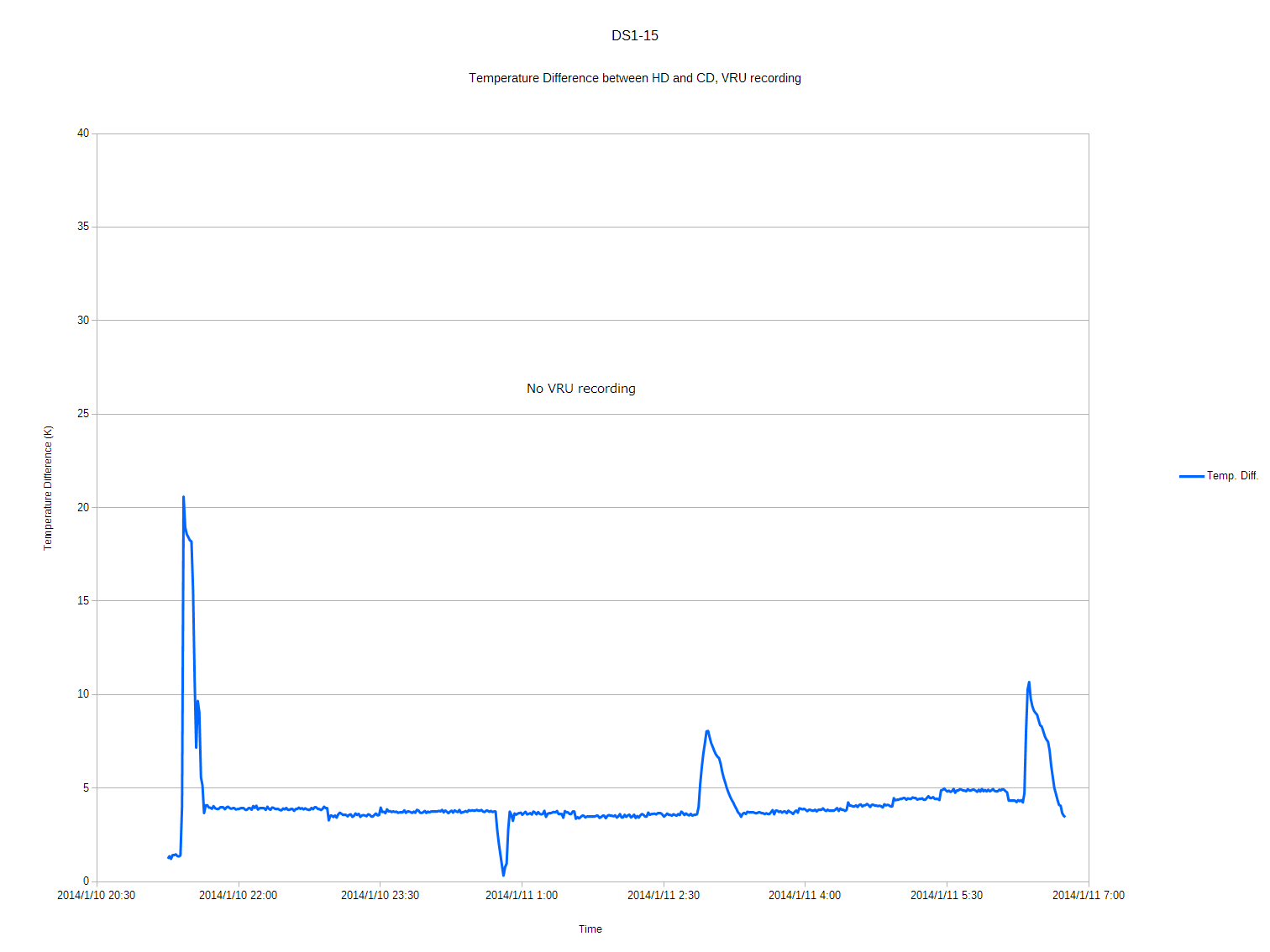1270x952 pixels.
Task: Click the y-axis tick label 40
Action: 82,133
